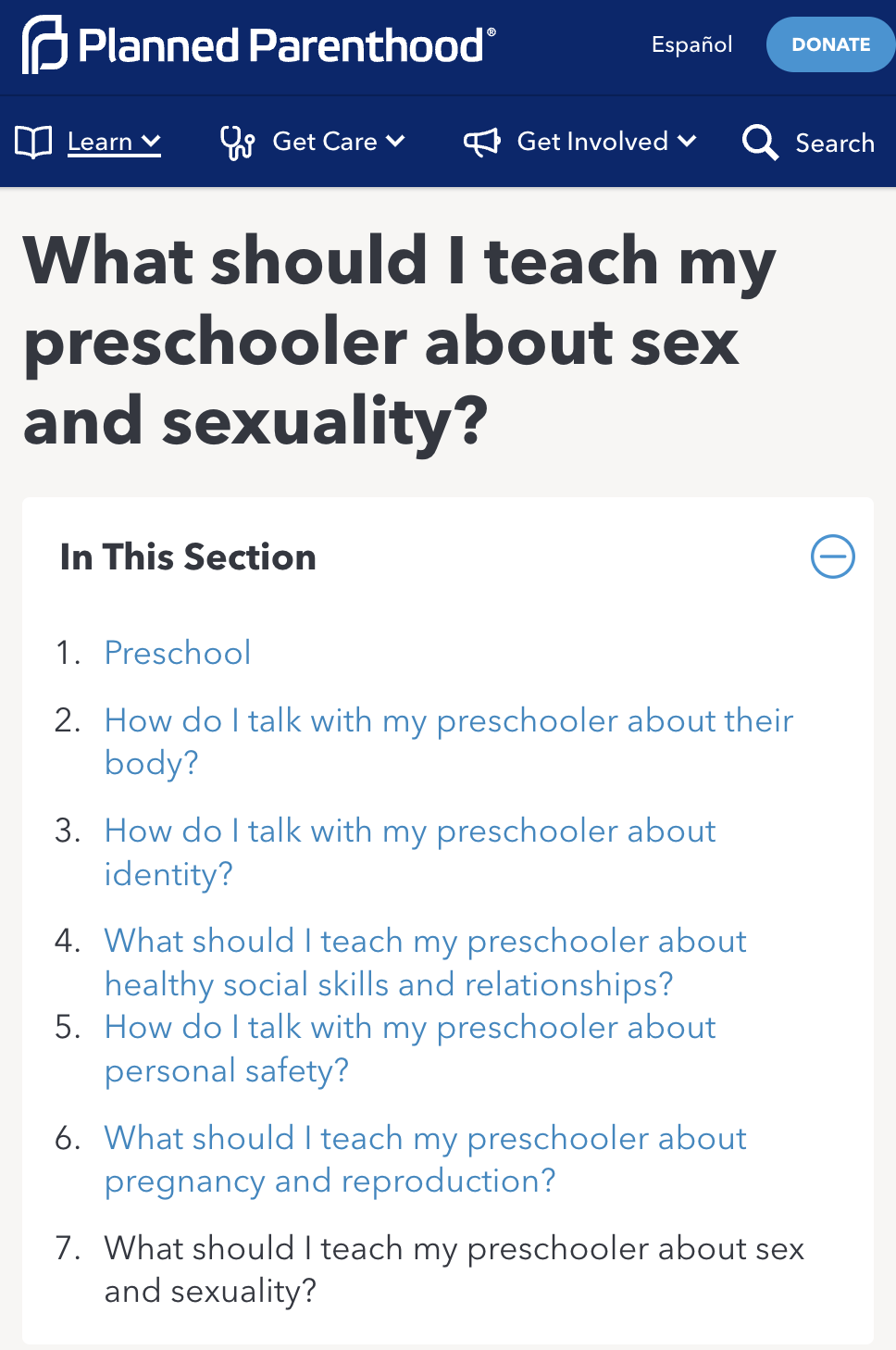Image resolution: width=896 pixels, height=1350 pixels.
Task: Expand the Get Care dropdown chevron
Action: (x=396, y=142)
